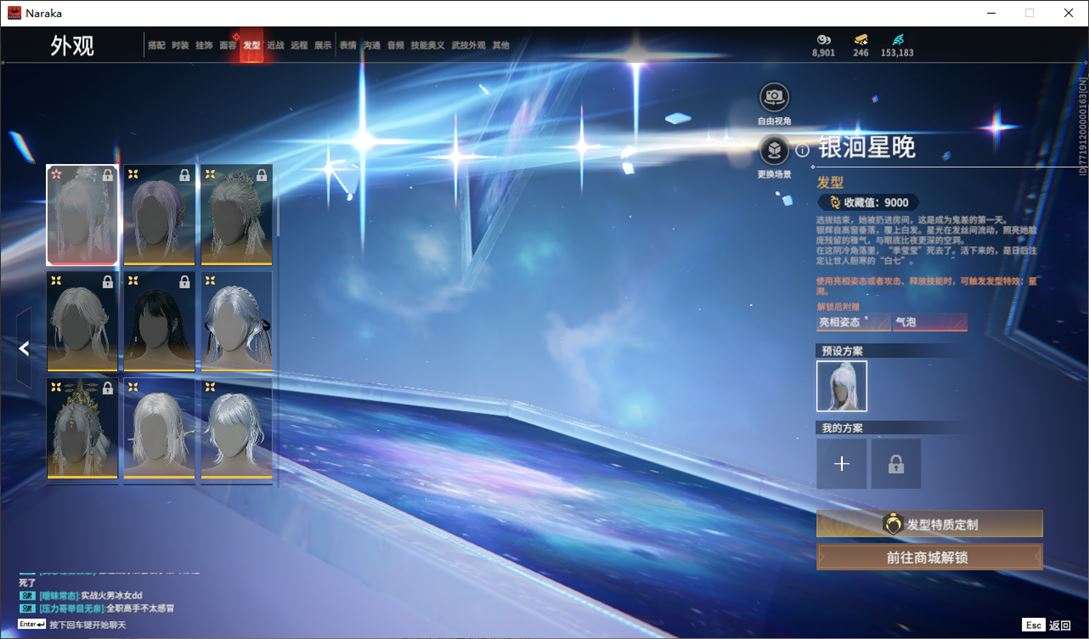1089x639 pixels.
Task: Click the silver coin currency icon
Action: coord(824,40)
